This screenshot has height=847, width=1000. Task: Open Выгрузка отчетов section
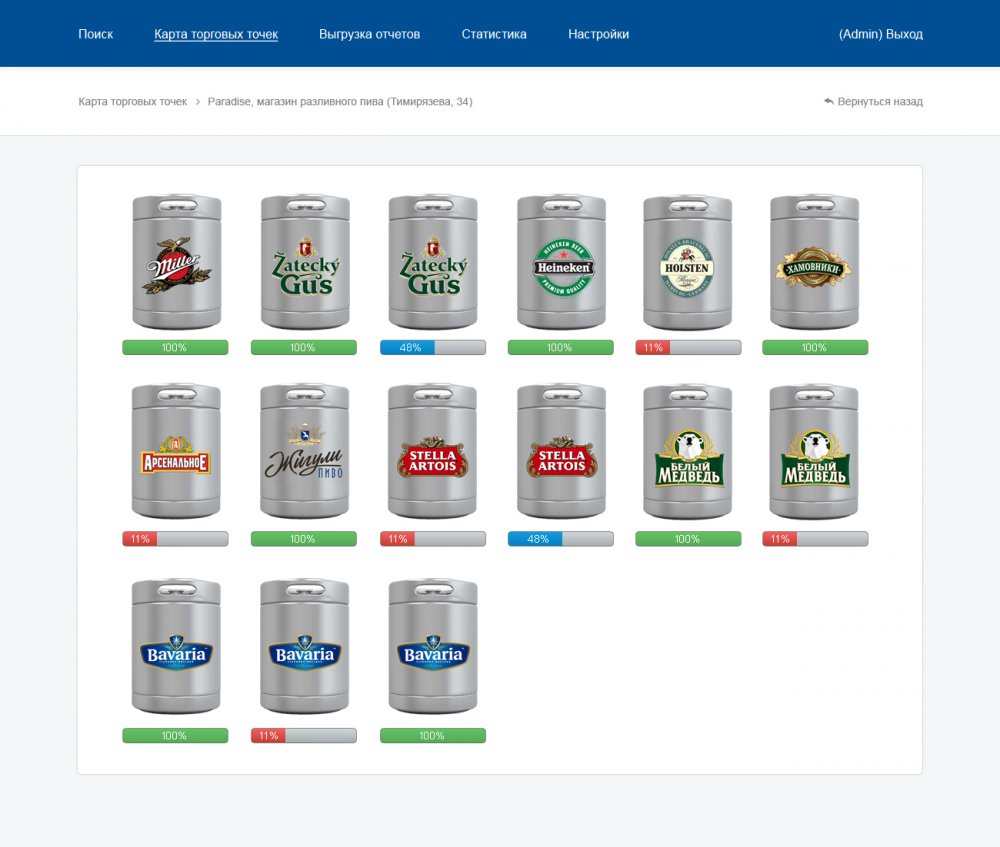pyautogui.click(x=369, y=34)
